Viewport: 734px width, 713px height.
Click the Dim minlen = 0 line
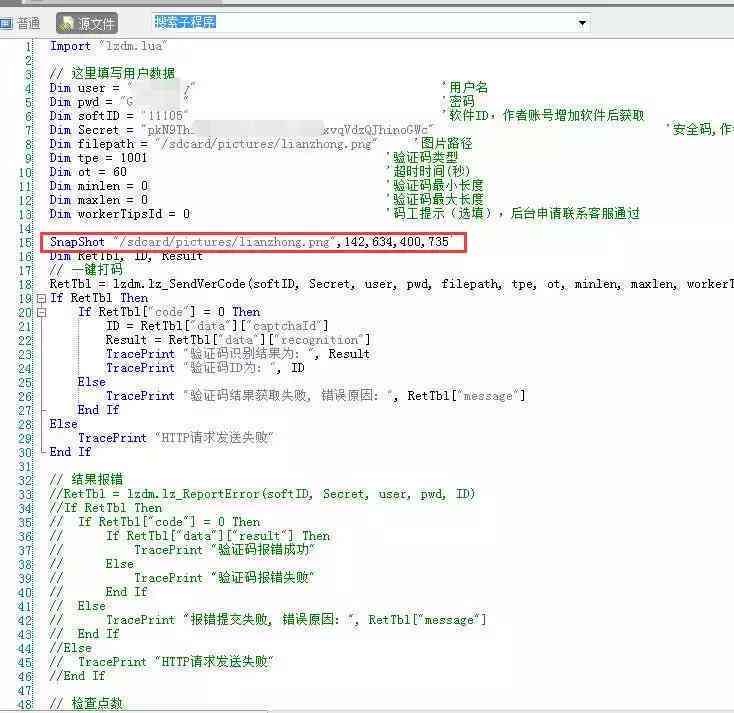99,186
